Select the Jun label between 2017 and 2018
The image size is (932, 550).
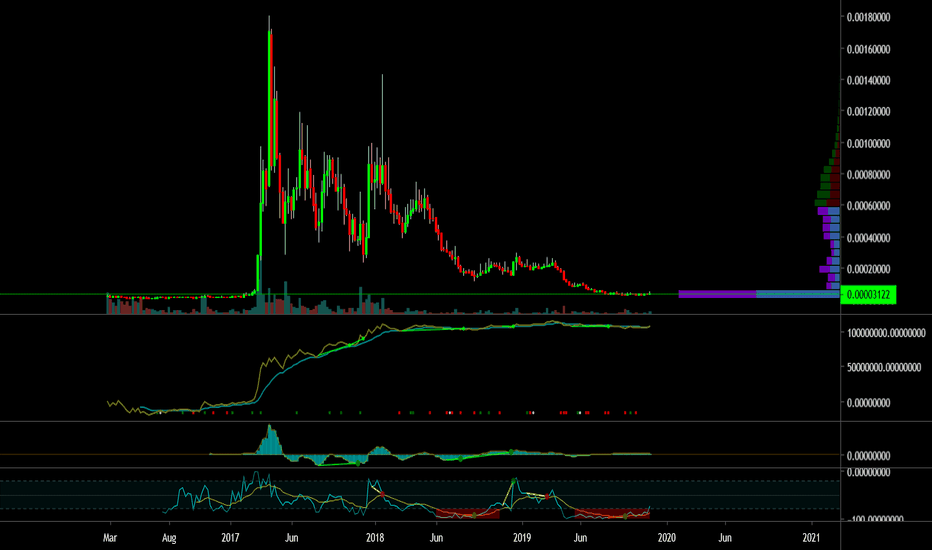tap(291, 538)
